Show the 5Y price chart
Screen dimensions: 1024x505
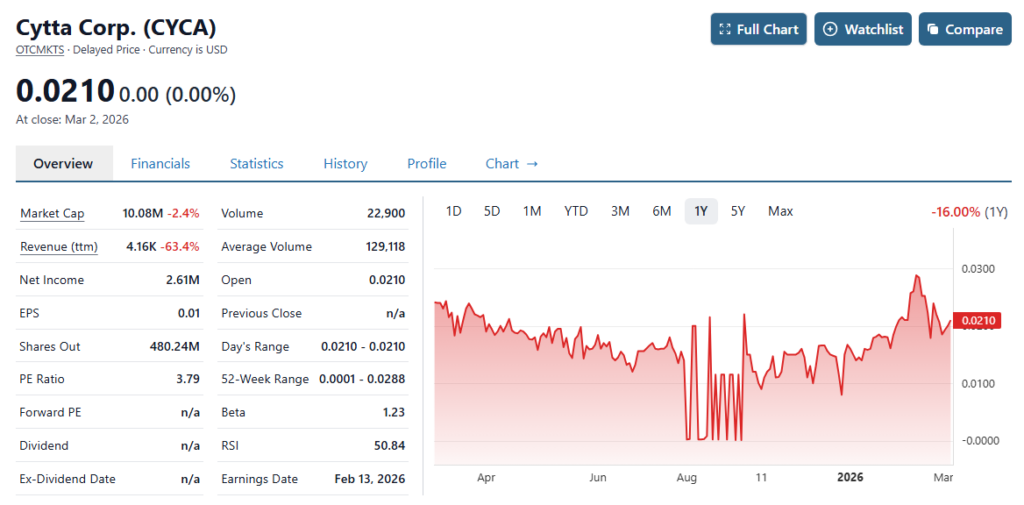coord(738,211)
